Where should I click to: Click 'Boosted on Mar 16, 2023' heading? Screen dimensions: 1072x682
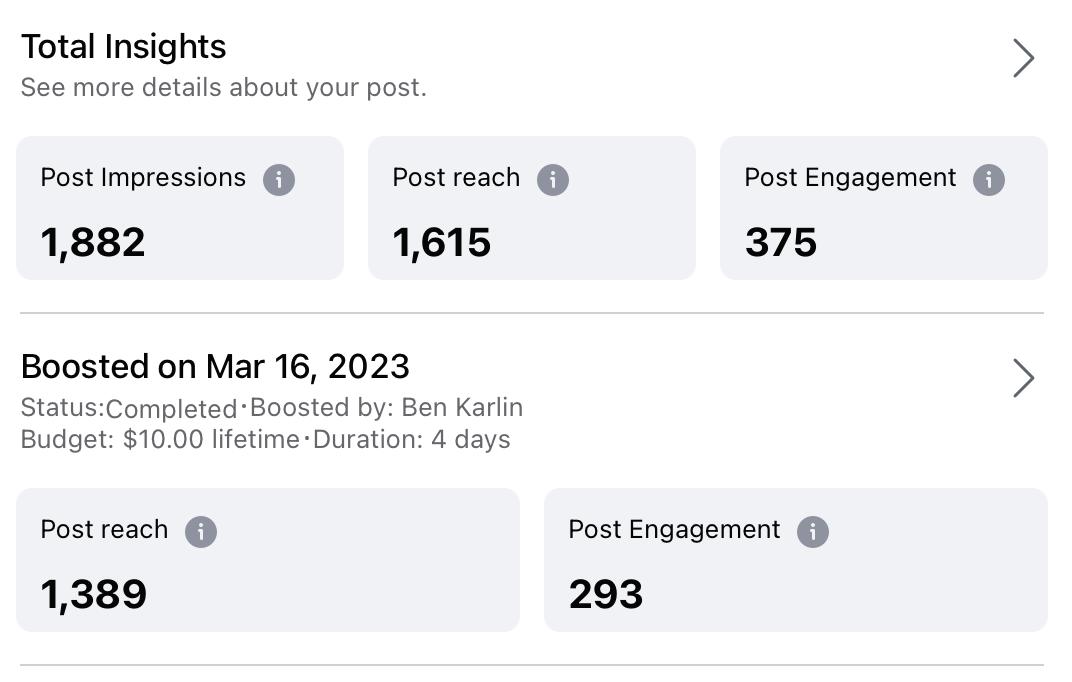[x=215, y=367]
